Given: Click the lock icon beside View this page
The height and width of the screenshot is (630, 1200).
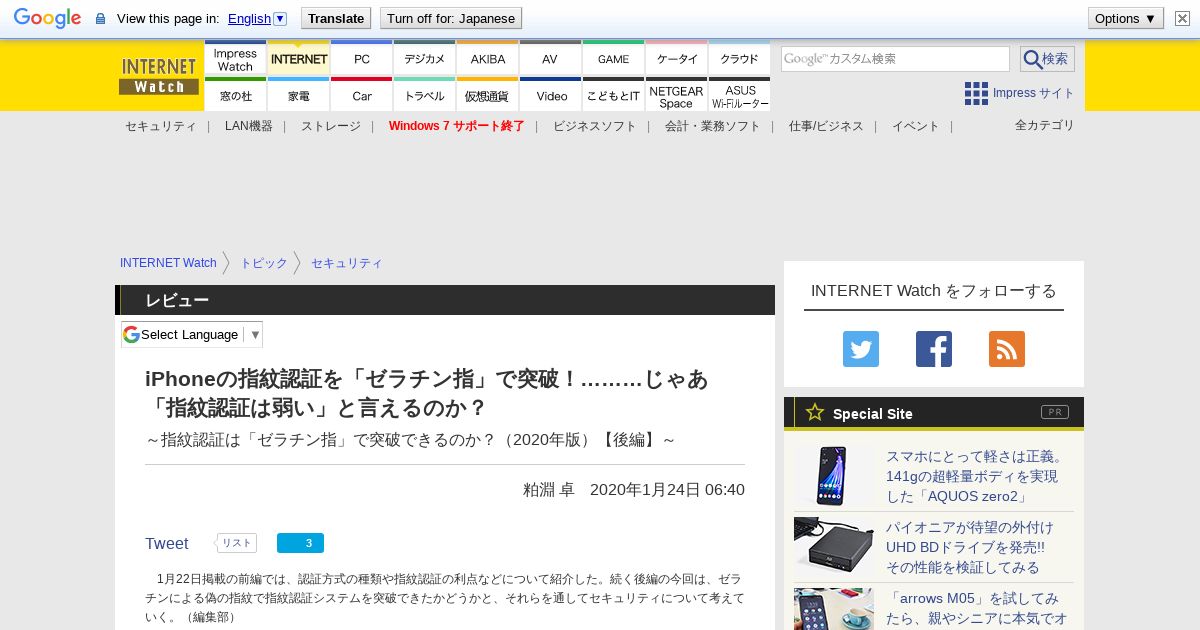Looking at the screenshot, I should 100,19.
